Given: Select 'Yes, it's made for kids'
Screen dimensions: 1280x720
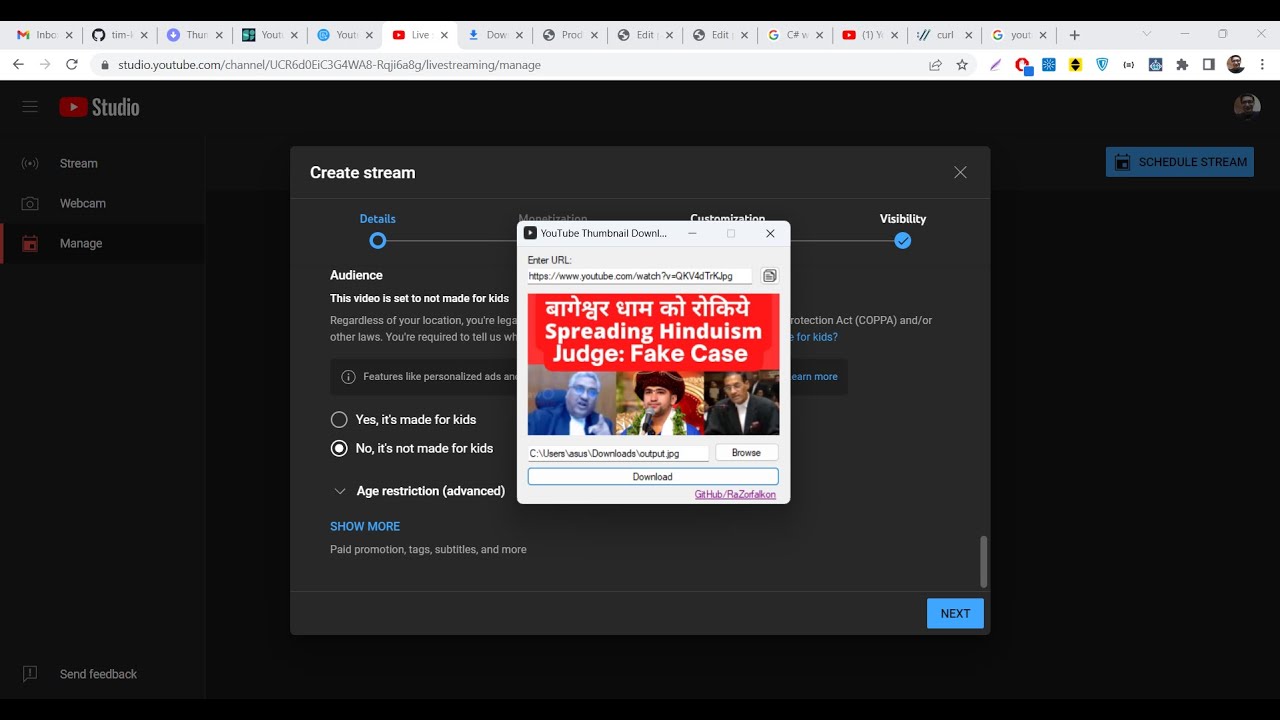Looking at the screenshot, I should 339,420.
